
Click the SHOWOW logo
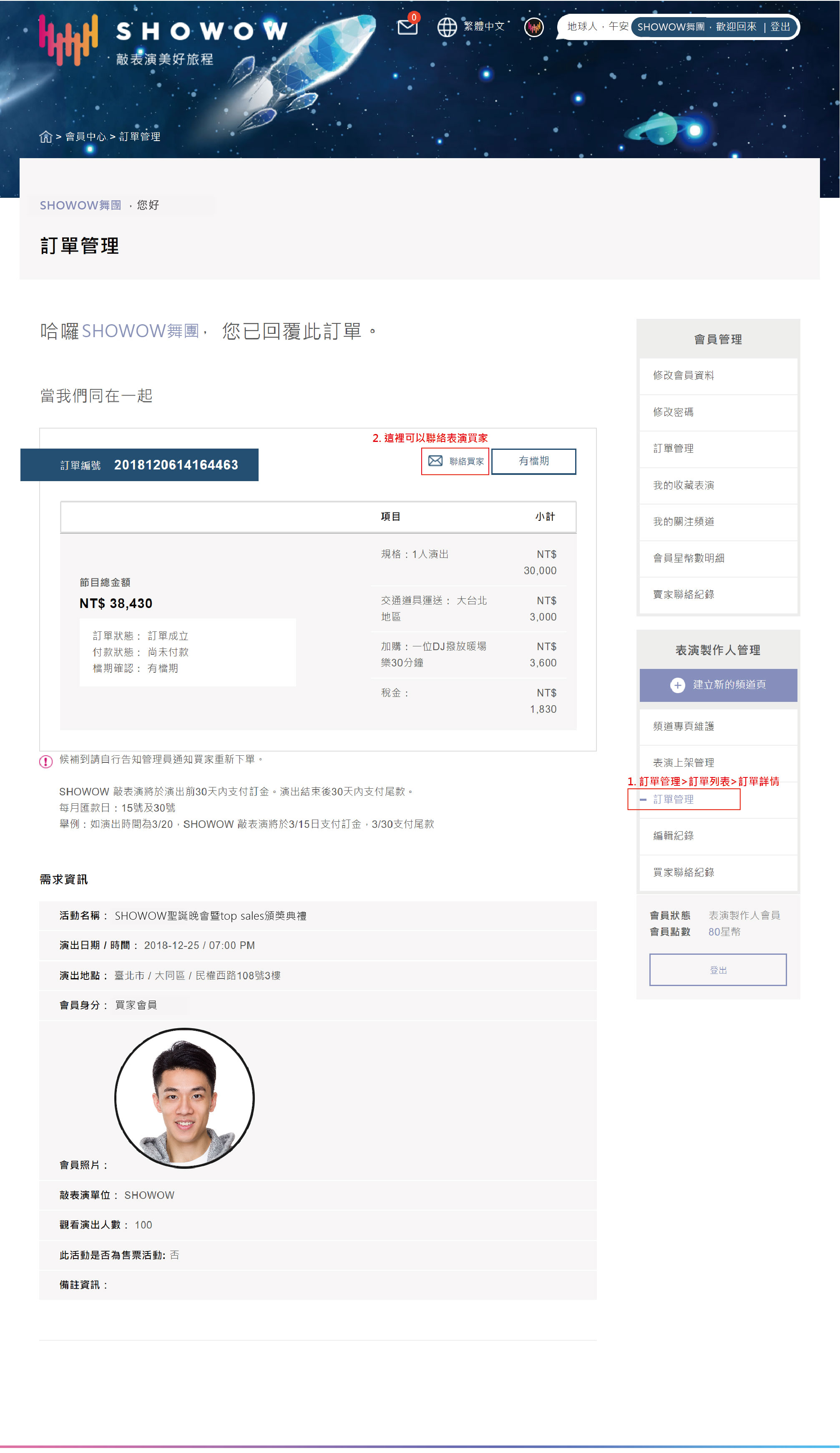click(x=163, y=40)
